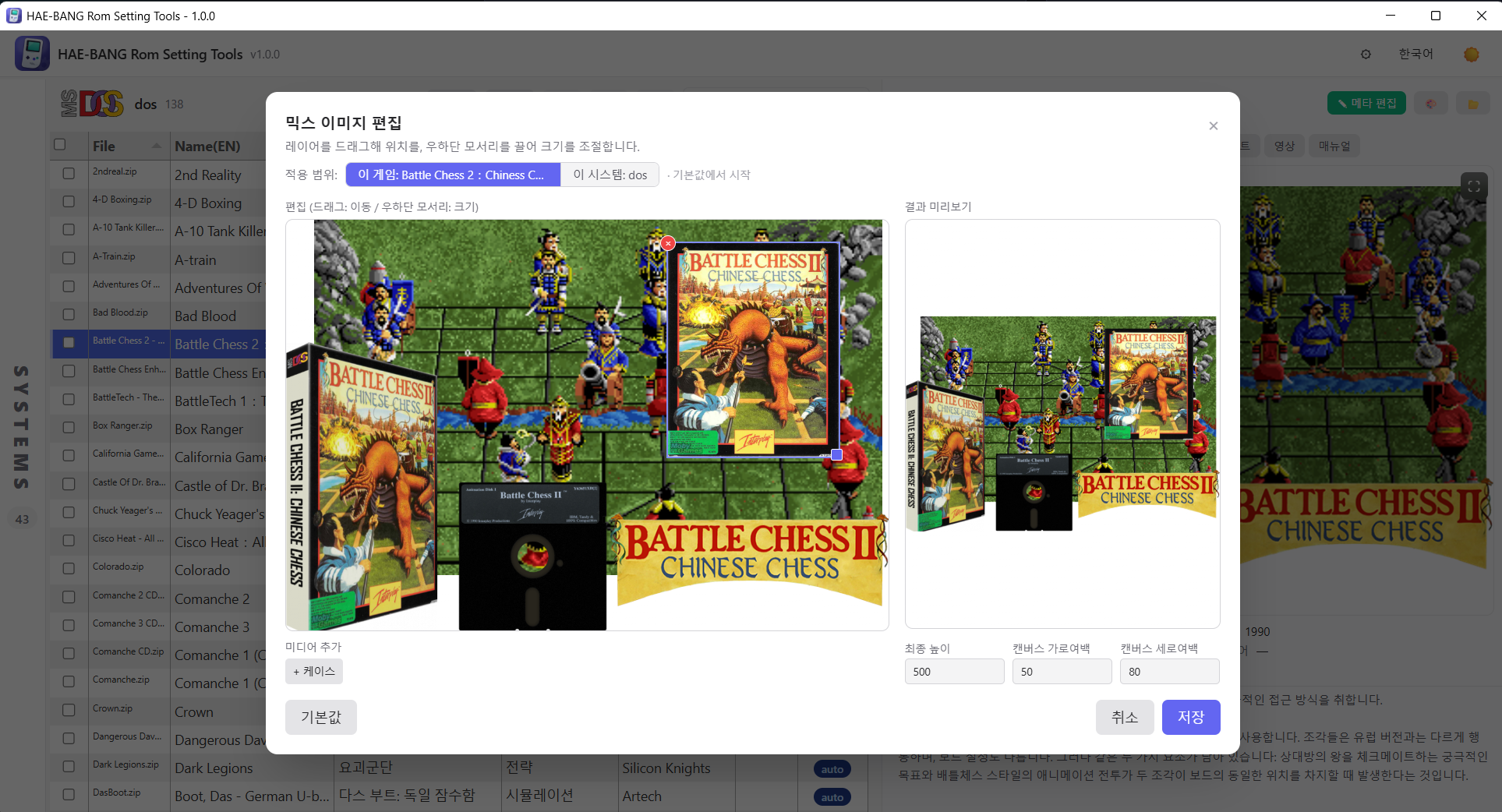Select the Battle Chess II logo banner layer
This screenshot has width=1502, height=812.
point(751,560)
